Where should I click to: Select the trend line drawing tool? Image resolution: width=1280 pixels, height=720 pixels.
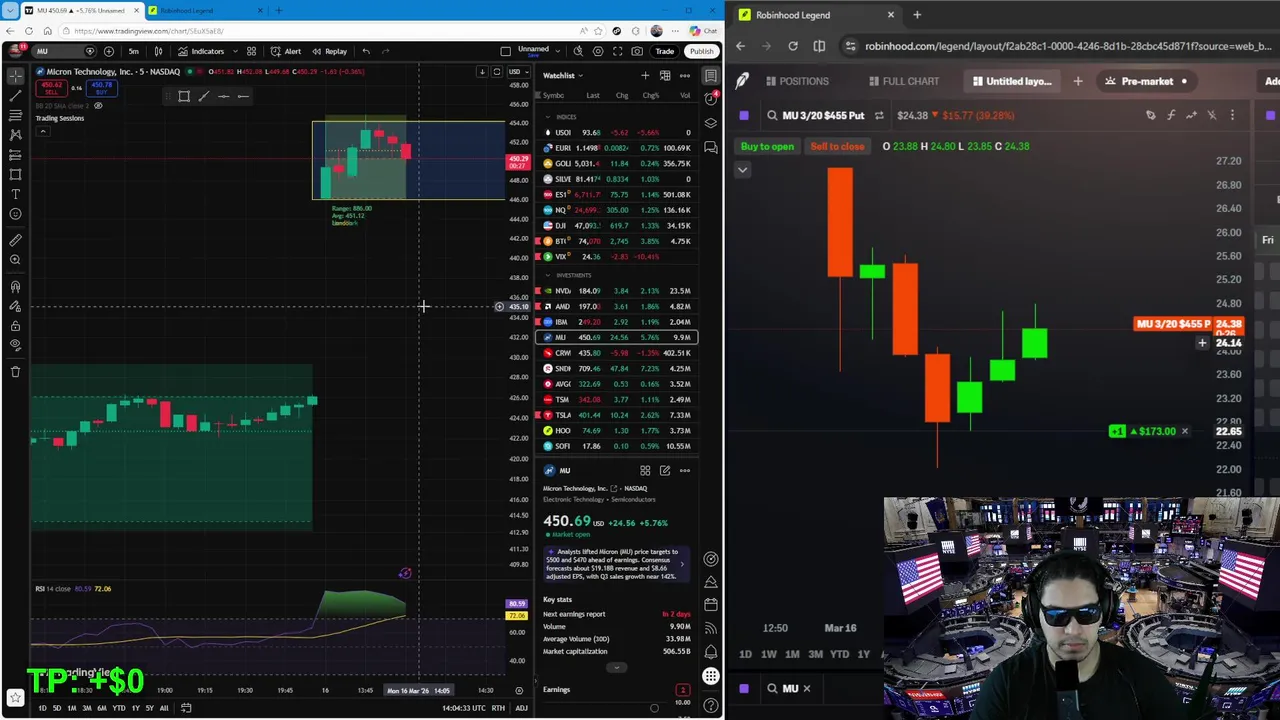tap(15, 96)
